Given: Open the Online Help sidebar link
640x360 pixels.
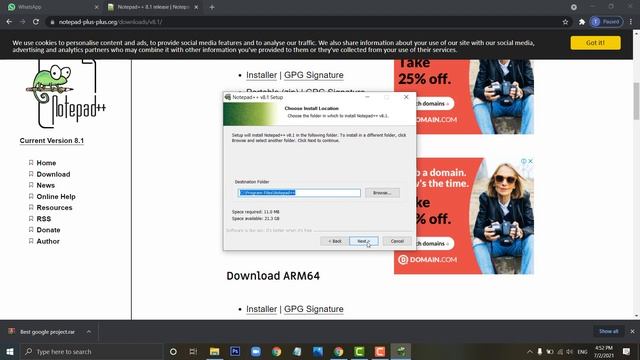Looking at the screenshot, I should coord(56,197).
